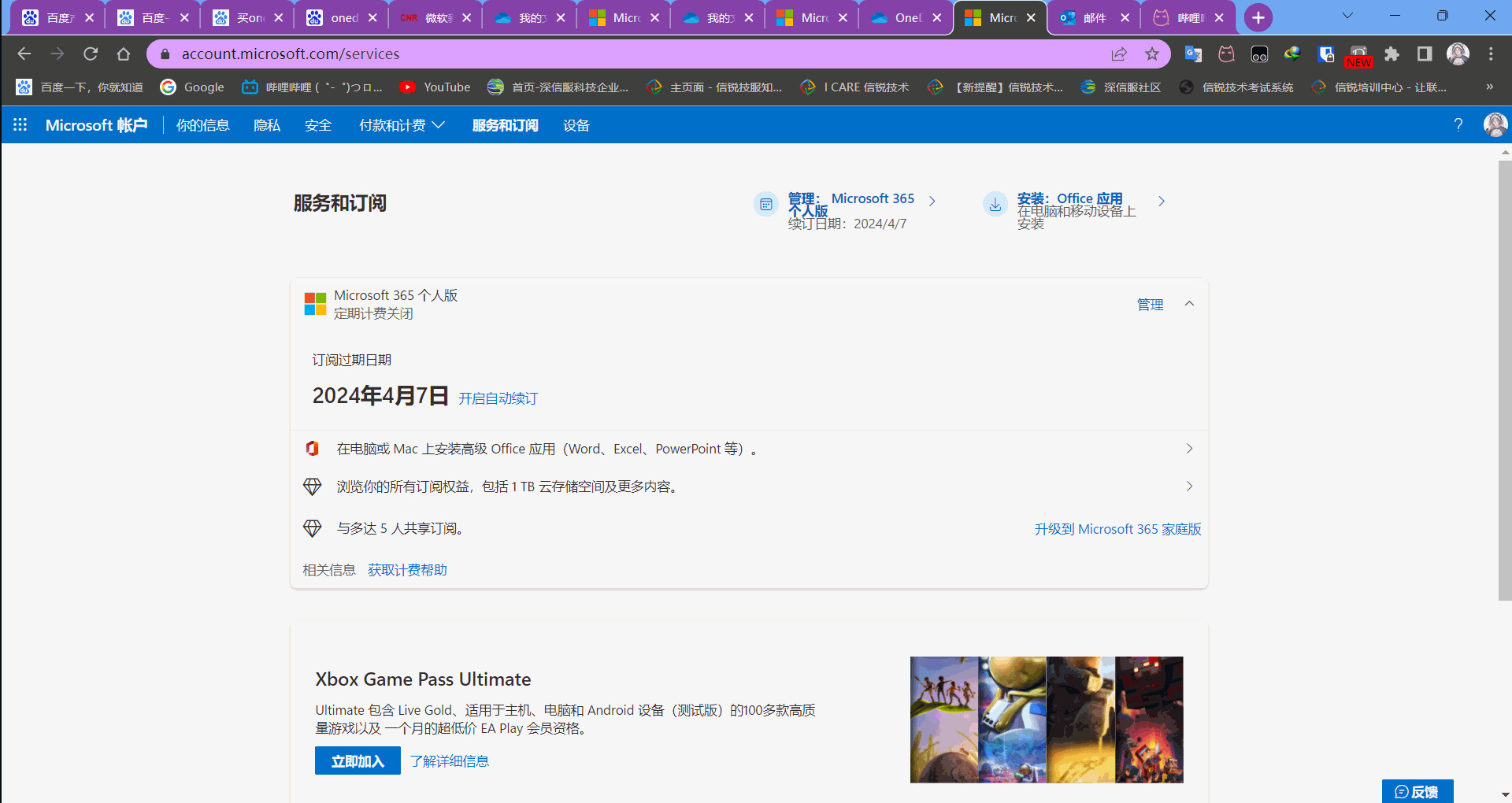Click 升级到 Microsoft 365 家庭版 link
The width and height of the screenshot is (1512, 803).
pyautogui.click(x=1117, y=529)
